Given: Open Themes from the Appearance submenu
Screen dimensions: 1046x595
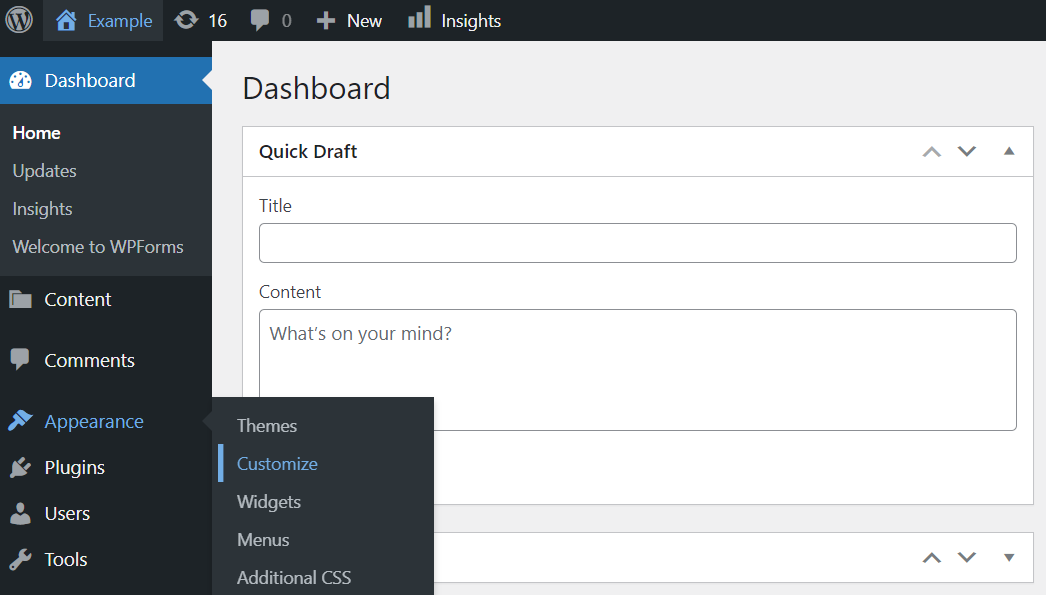Looking at the screenshot, I should tap(266, 425).
